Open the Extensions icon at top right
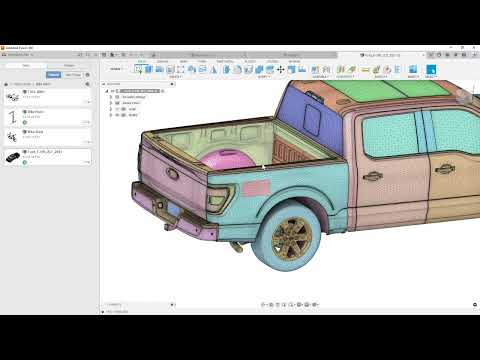The image size is (480, 360). coord(439,55)
